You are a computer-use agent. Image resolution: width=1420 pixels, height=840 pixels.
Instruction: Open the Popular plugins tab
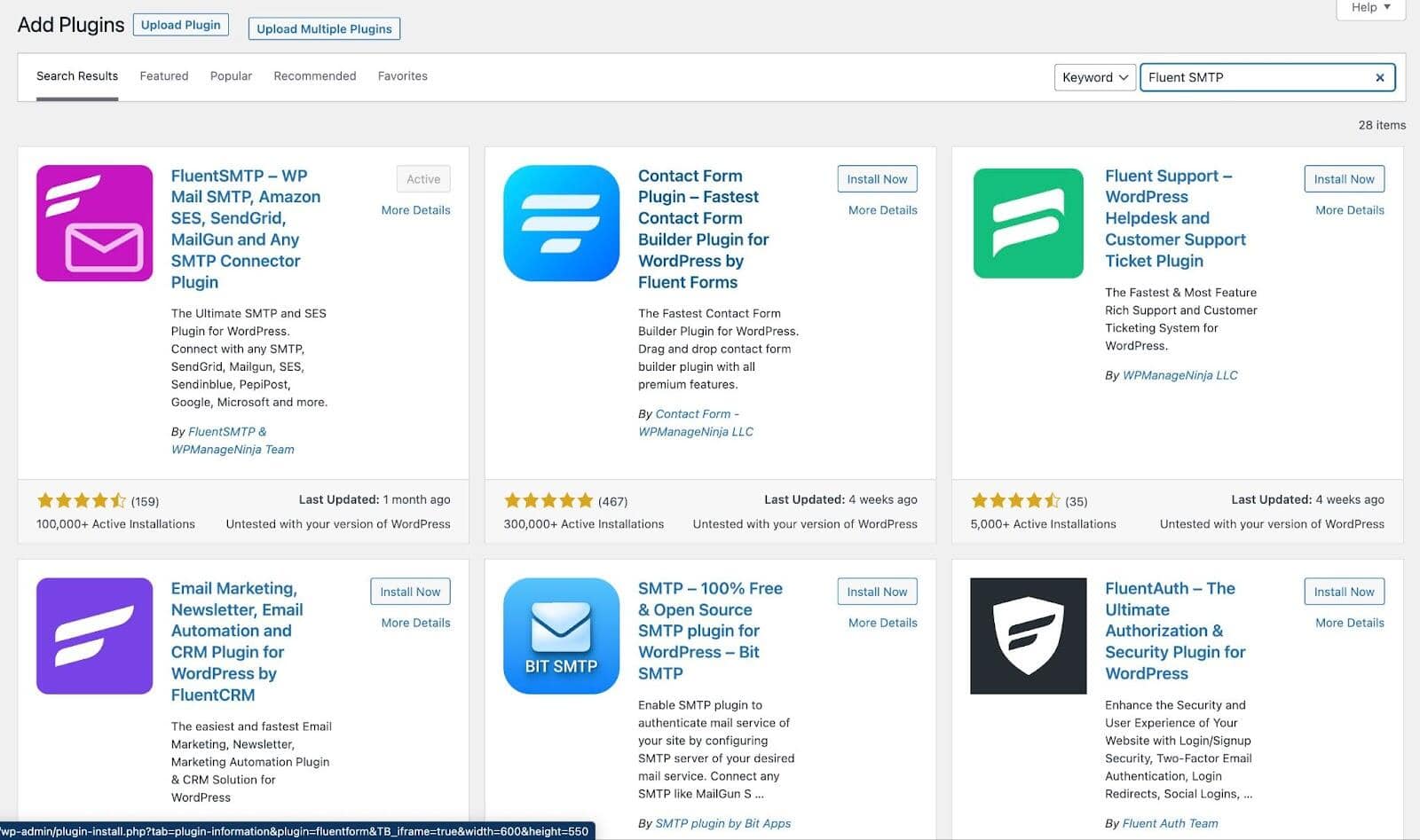[231, 76]
